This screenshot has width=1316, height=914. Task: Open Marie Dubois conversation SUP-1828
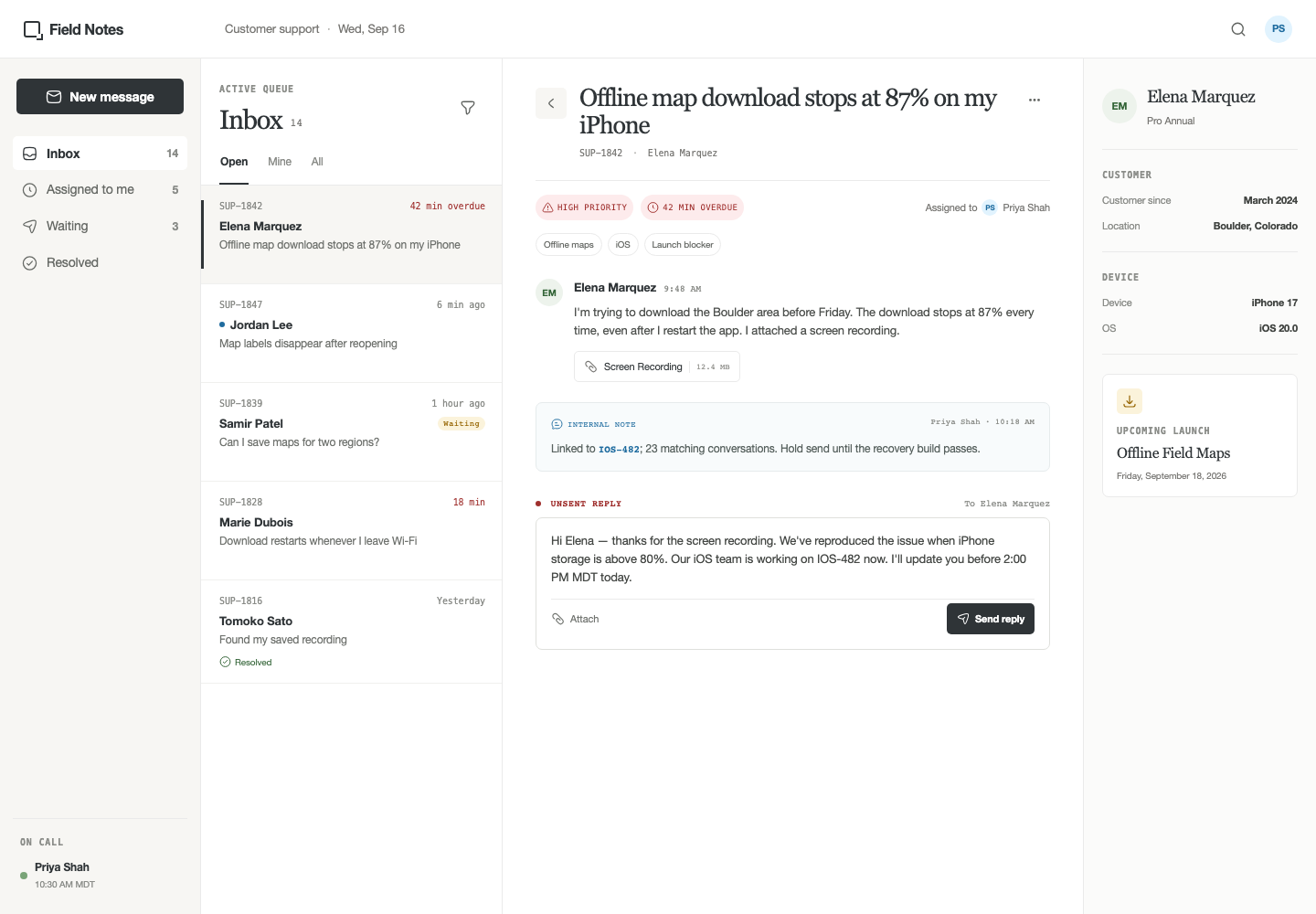click(x=352, y=530)
